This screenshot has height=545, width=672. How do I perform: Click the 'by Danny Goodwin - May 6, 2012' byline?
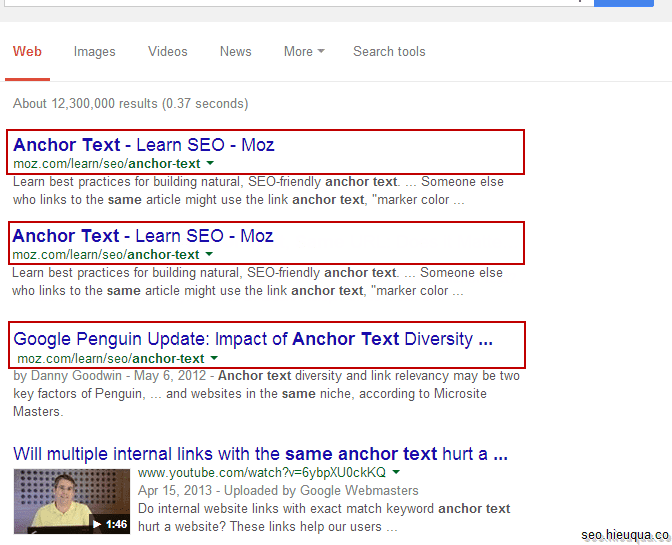coord(110,375)
